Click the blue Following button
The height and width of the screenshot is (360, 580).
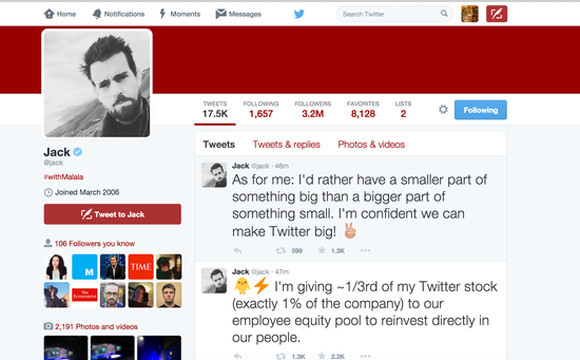coord(480,110)
